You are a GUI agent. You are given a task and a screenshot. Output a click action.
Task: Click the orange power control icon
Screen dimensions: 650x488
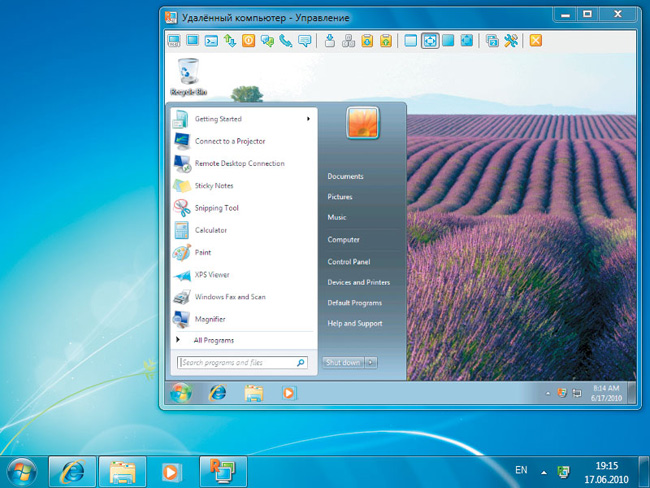(248, 41)
